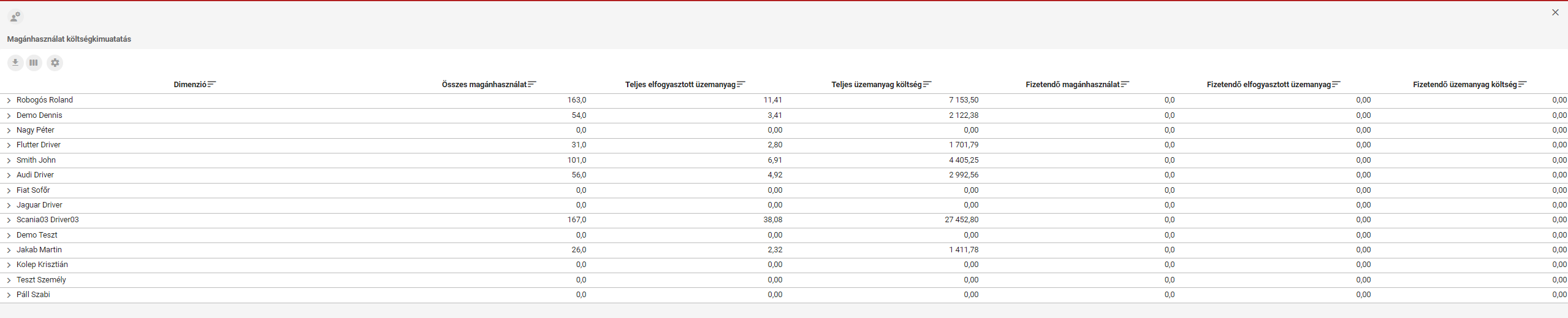Open the column chooser icon
The image size is (1568, 318).
34,63
